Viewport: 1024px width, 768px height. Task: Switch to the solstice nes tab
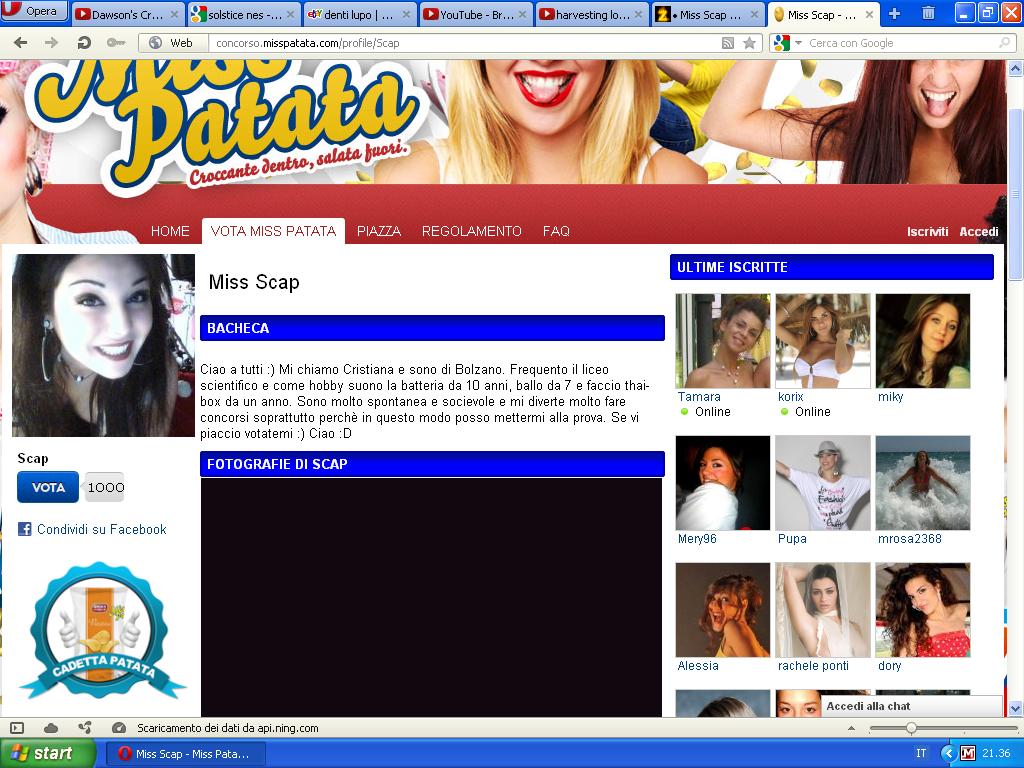[x=244, y=14]
